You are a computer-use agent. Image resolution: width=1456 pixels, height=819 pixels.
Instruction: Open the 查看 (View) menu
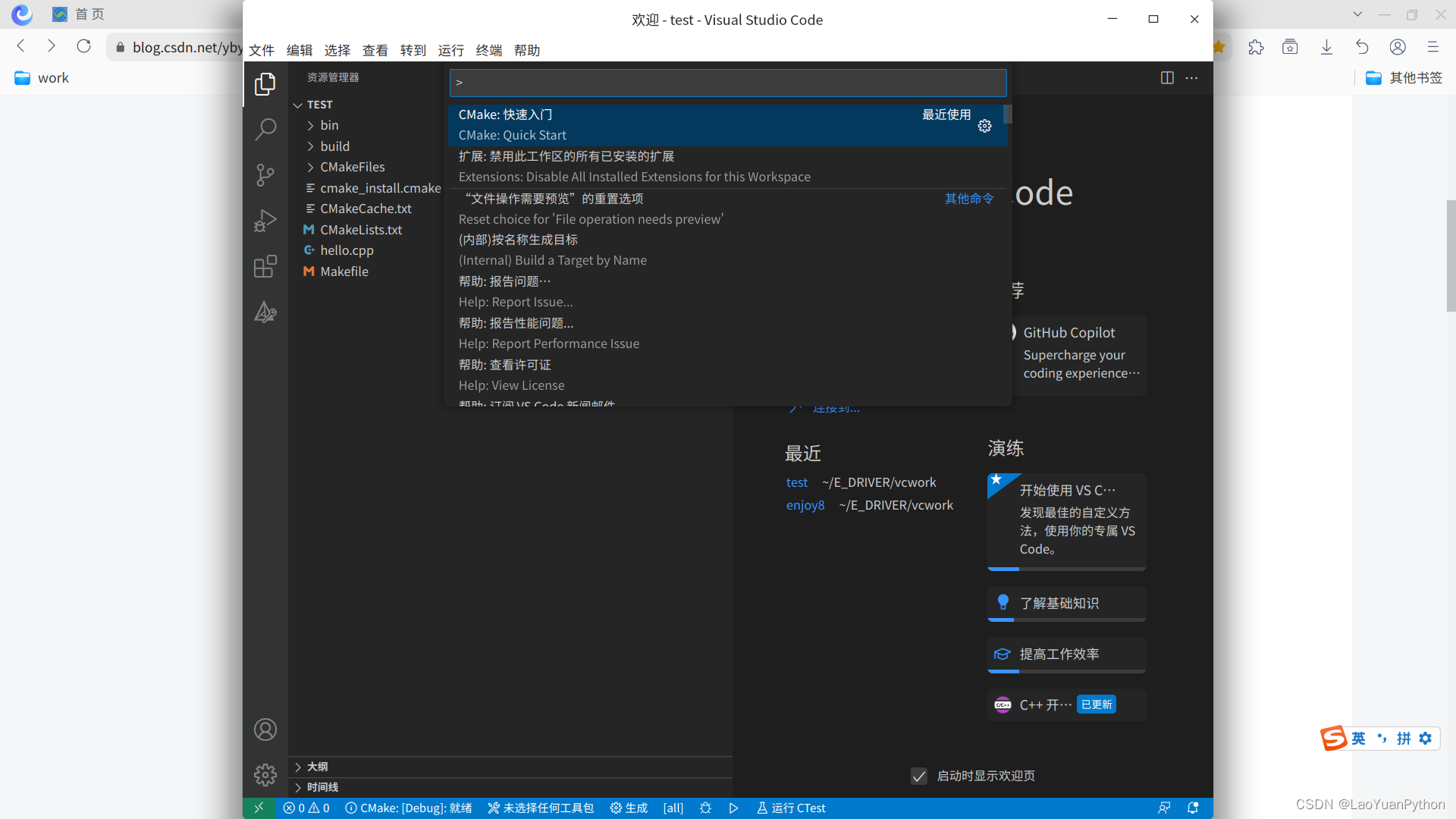click(375, 51)
